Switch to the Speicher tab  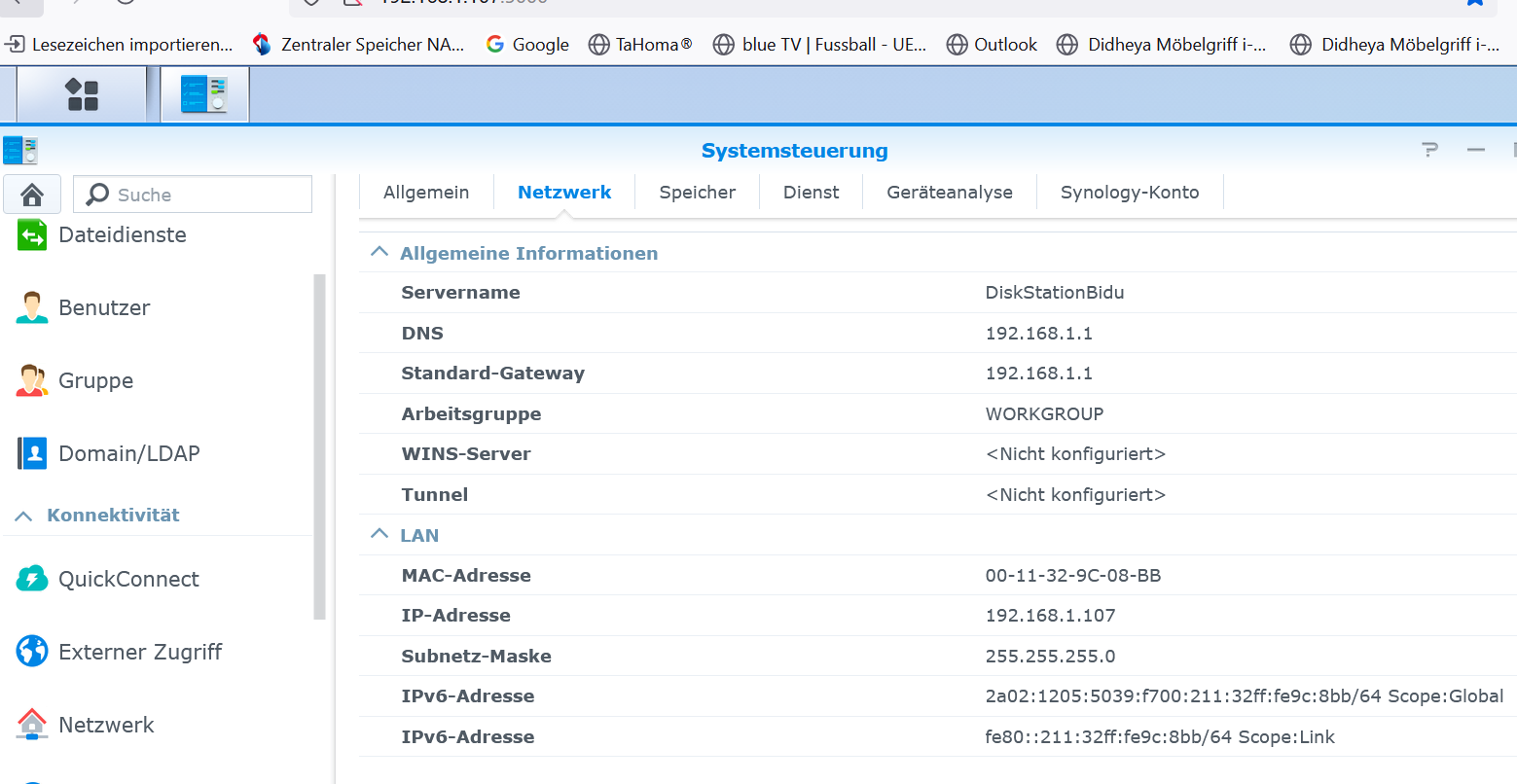click(697, 193)
